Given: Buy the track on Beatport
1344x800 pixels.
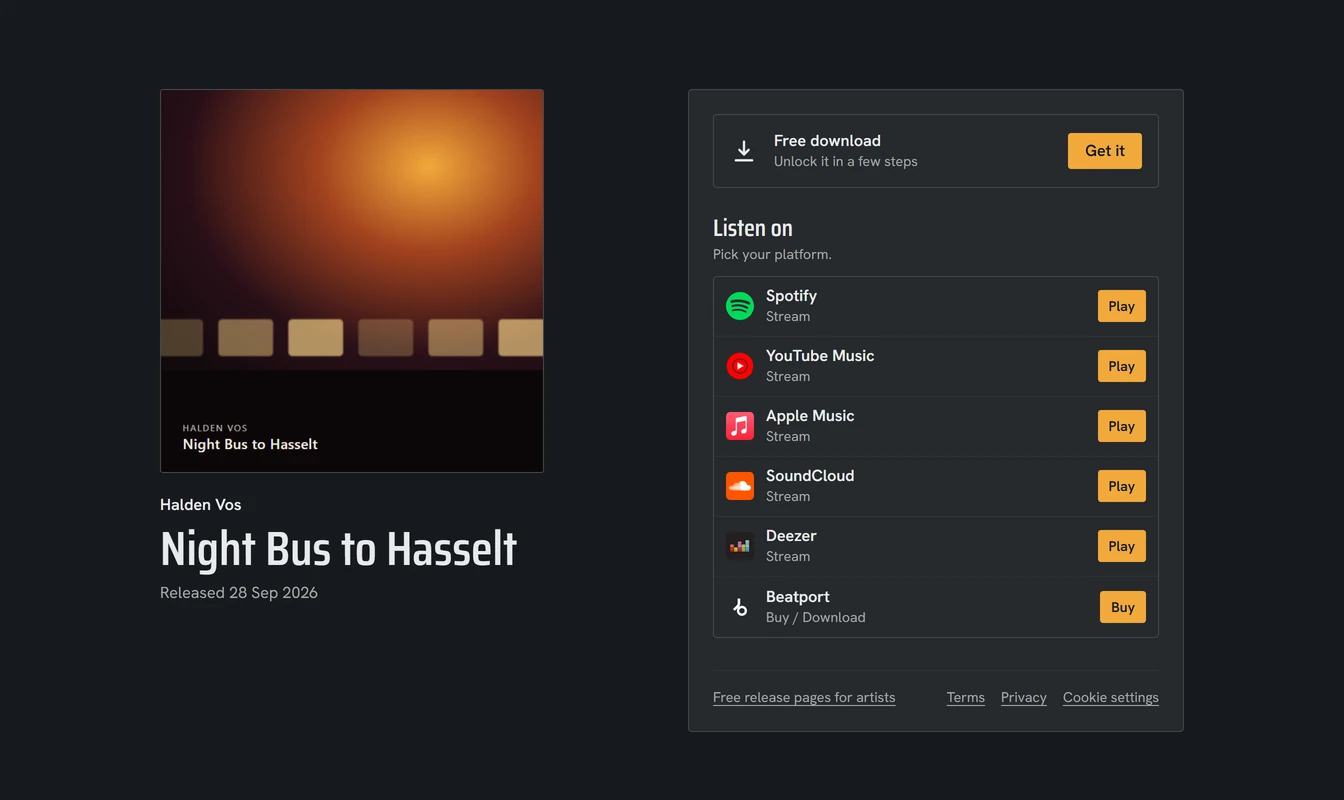Looking at the screenshot, I should point(1123,607).
